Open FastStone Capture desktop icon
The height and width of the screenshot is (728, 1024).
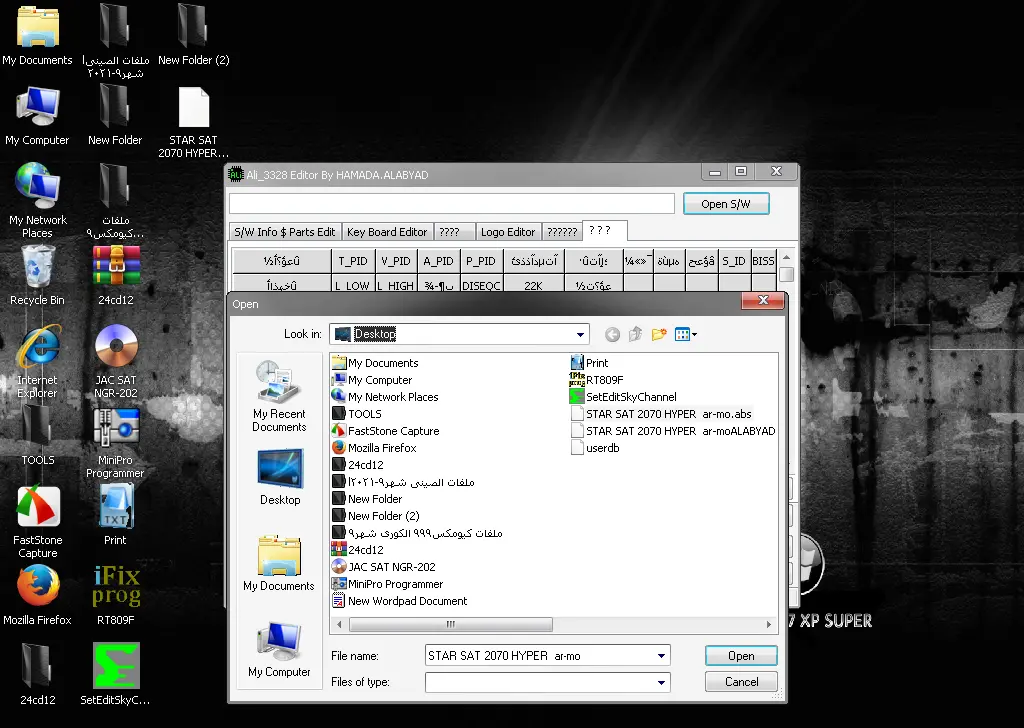pyautogui.click(x=37, y=522)
